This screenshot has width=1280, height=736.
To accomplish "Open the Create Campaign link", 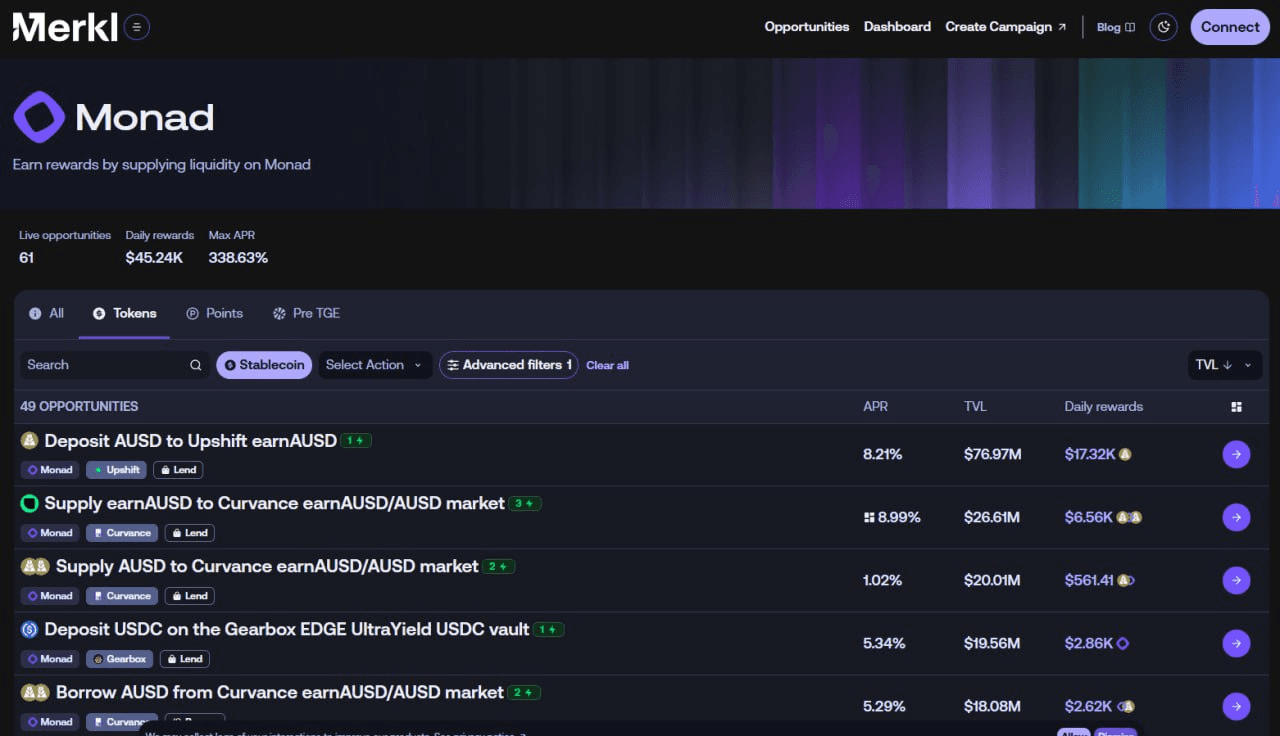I will coord(1005,27).
